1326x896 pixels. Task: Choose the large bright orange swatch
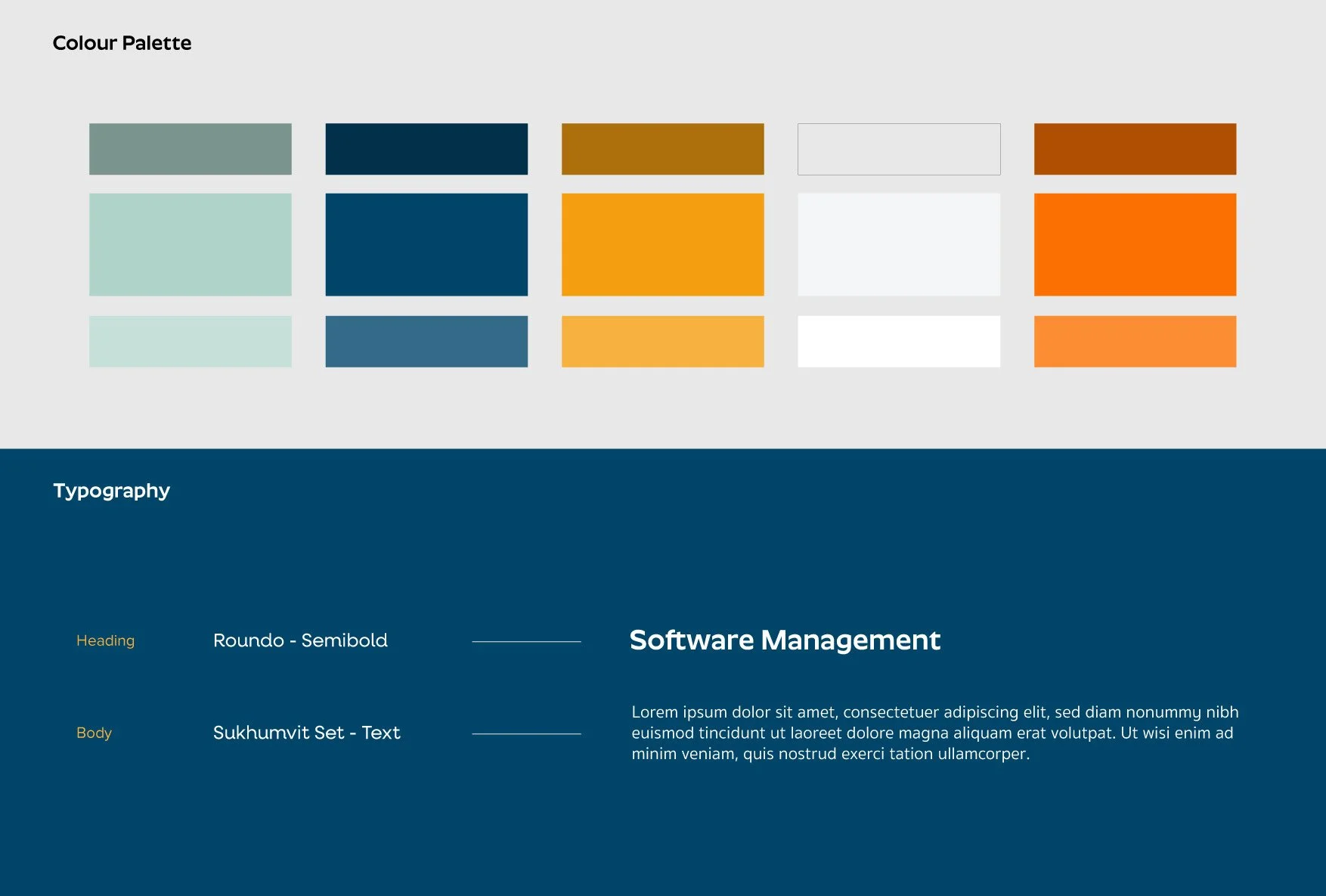click(x=1135, y=244)
